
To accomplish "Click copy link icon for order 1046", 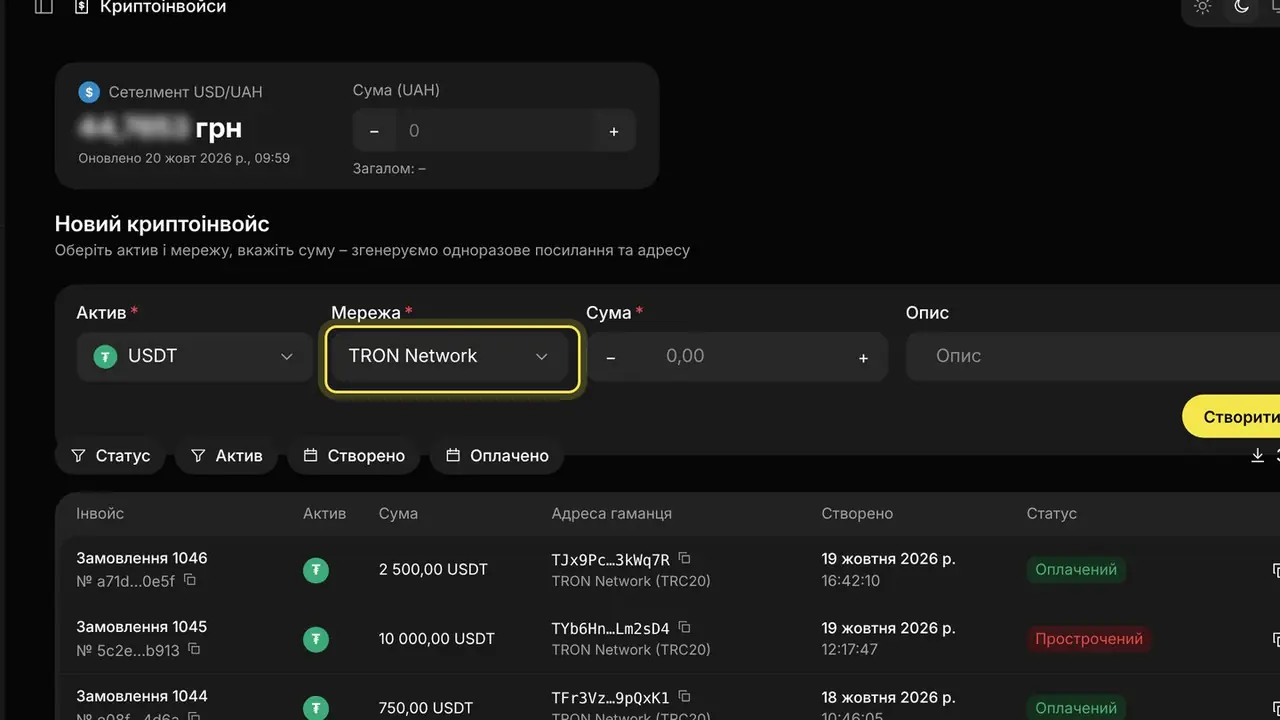I will tap(1275, 570).
